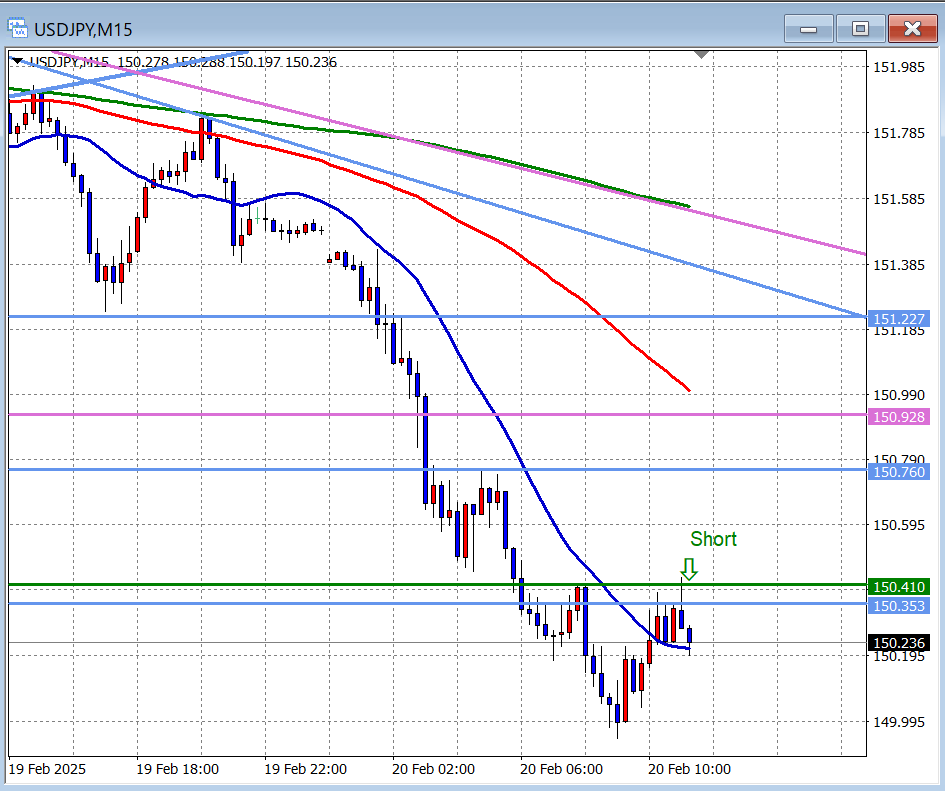The height and width of the screenshot is (791, 945).
Task: Click the 150.760 blue price level tag
Action: coord(899,471)
